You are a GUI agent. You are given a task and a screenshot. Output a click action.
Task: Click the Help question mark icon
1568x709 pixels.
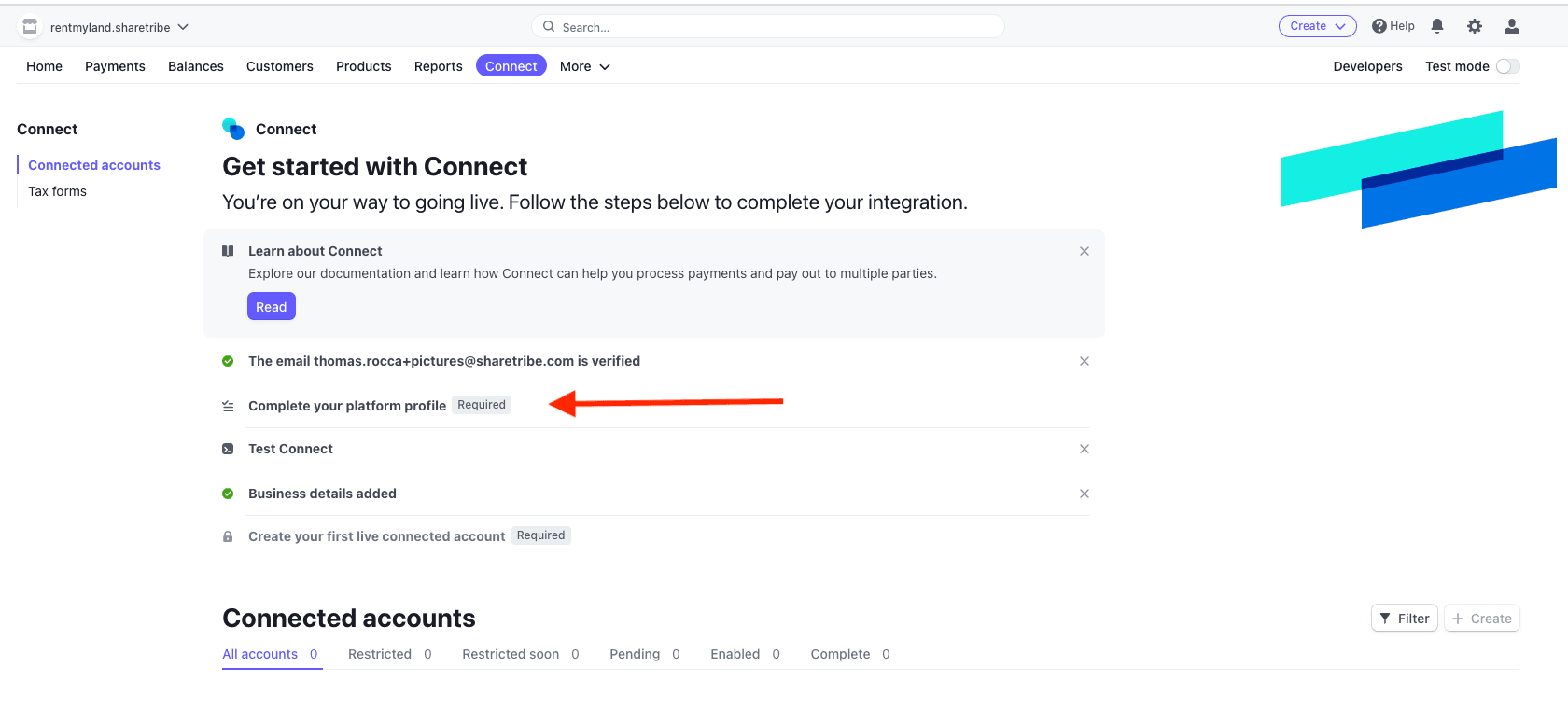pyautogui.click(x=1379, y=26)
